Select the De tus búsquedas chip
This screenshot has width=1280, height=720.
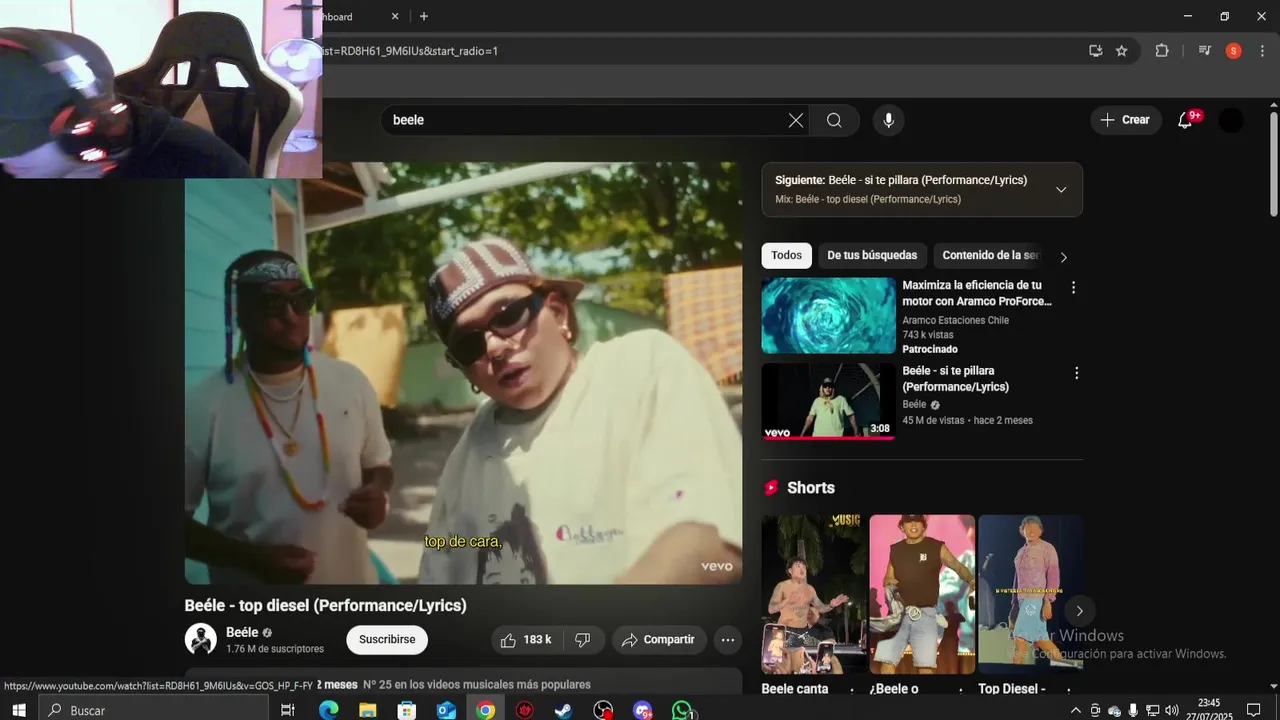871,256
